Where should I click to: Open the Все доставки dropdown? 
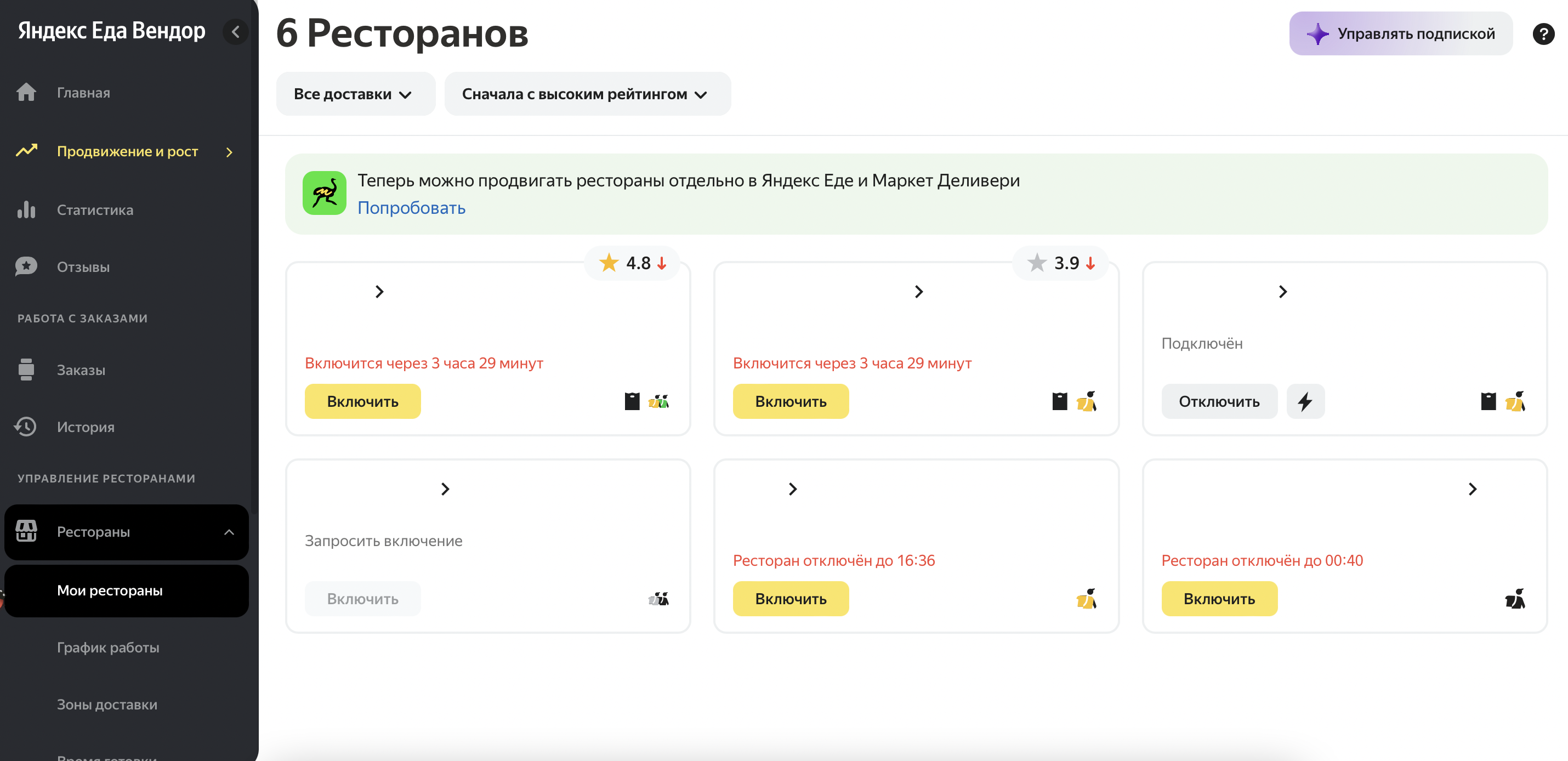355,94
